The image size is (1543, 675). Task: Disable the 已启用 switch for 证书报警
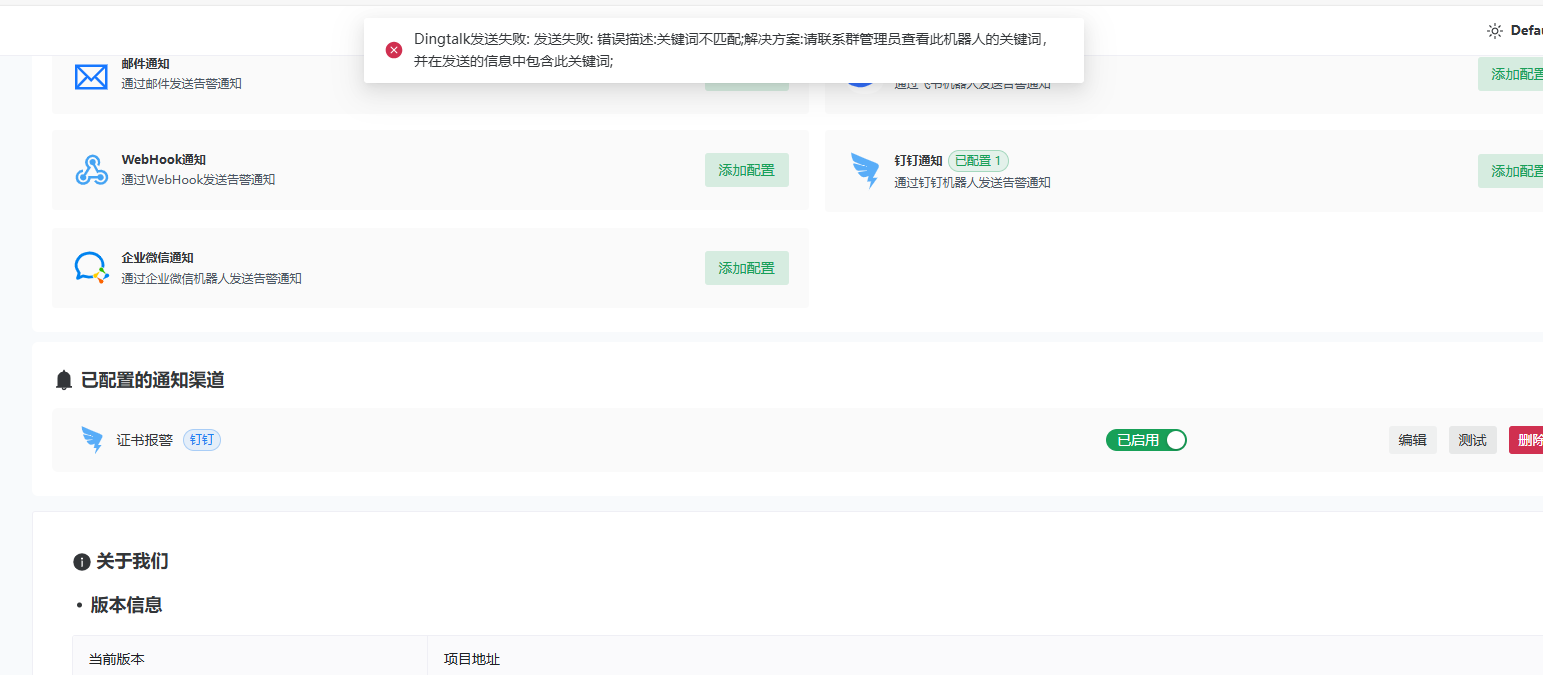tap(1146, 440)
